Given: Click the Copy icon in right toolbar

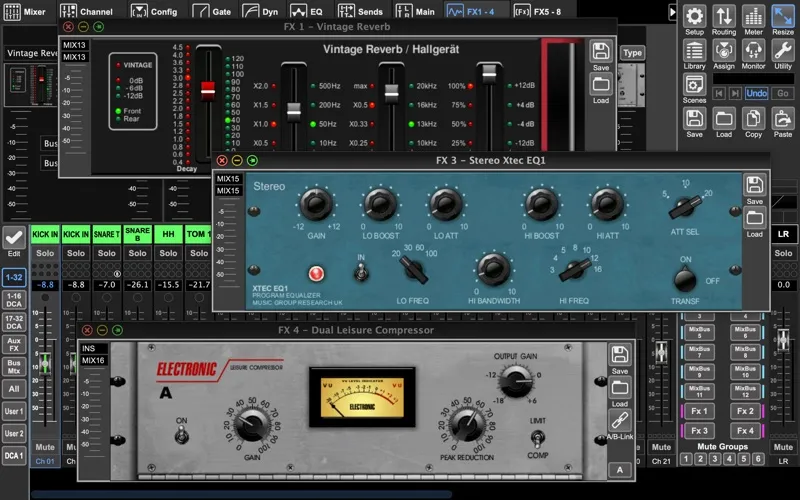Looking at the screenshot, I should tap(753, 119).
